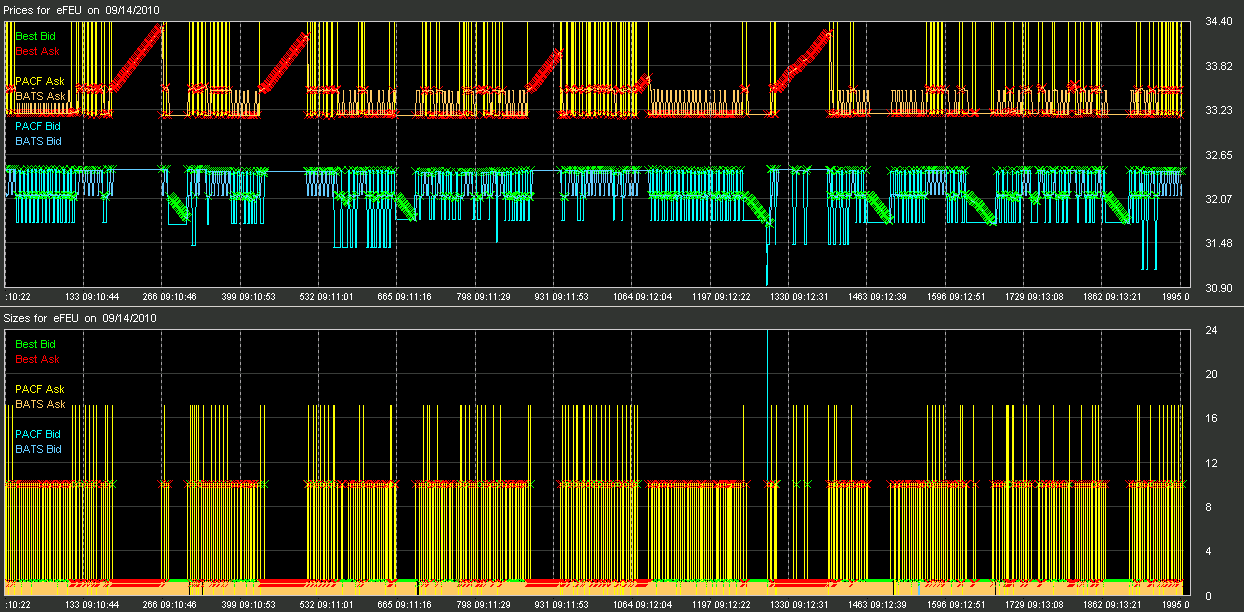Pick the PACF Bid legend label in Sizes chart

(x=37, y=434)
